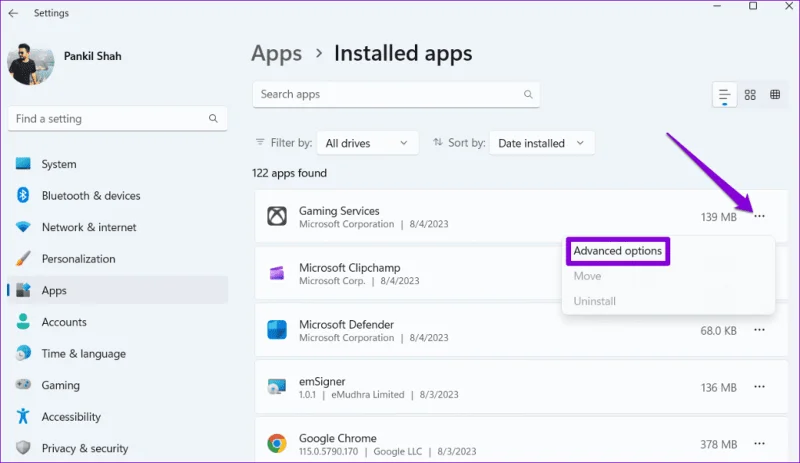Open System settings category
800x463 pixels.
coord(117,164)
